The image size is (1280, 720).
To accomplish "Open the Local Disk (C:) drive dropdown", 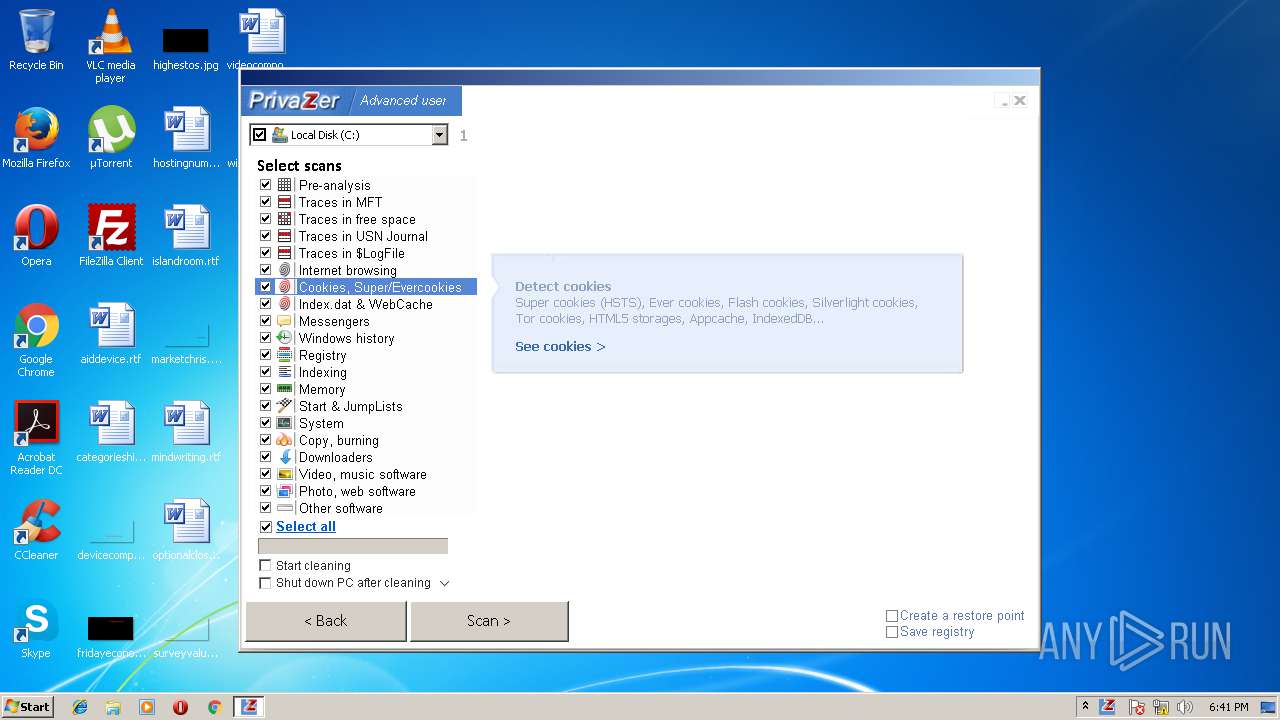I will point(439,135).
